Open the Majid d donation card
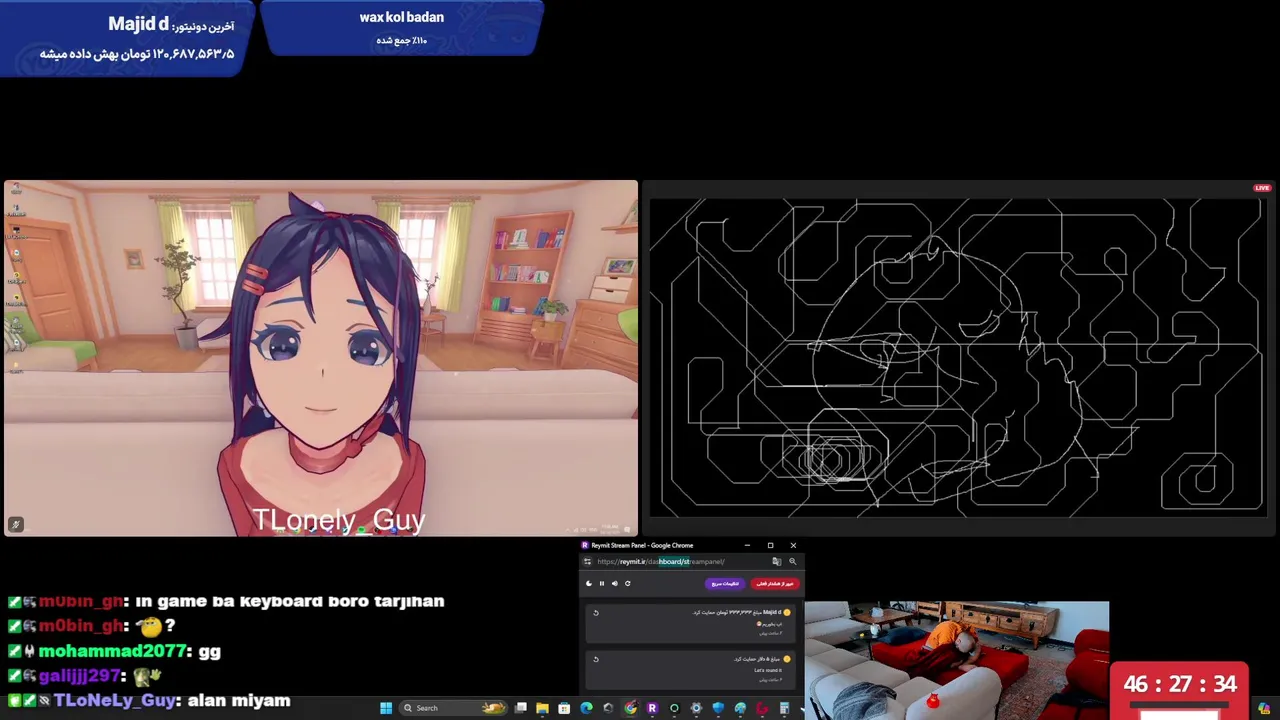Screen dimensions: 1280x720 coord(691,623)
